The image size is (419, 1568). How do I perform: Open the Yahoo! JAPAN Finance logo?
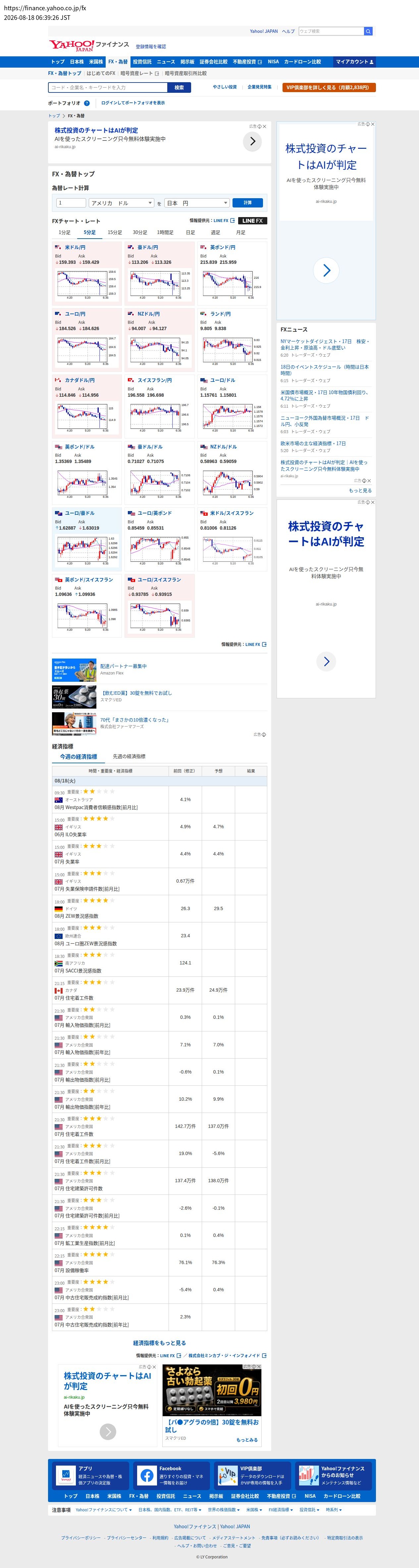(89, 46)
